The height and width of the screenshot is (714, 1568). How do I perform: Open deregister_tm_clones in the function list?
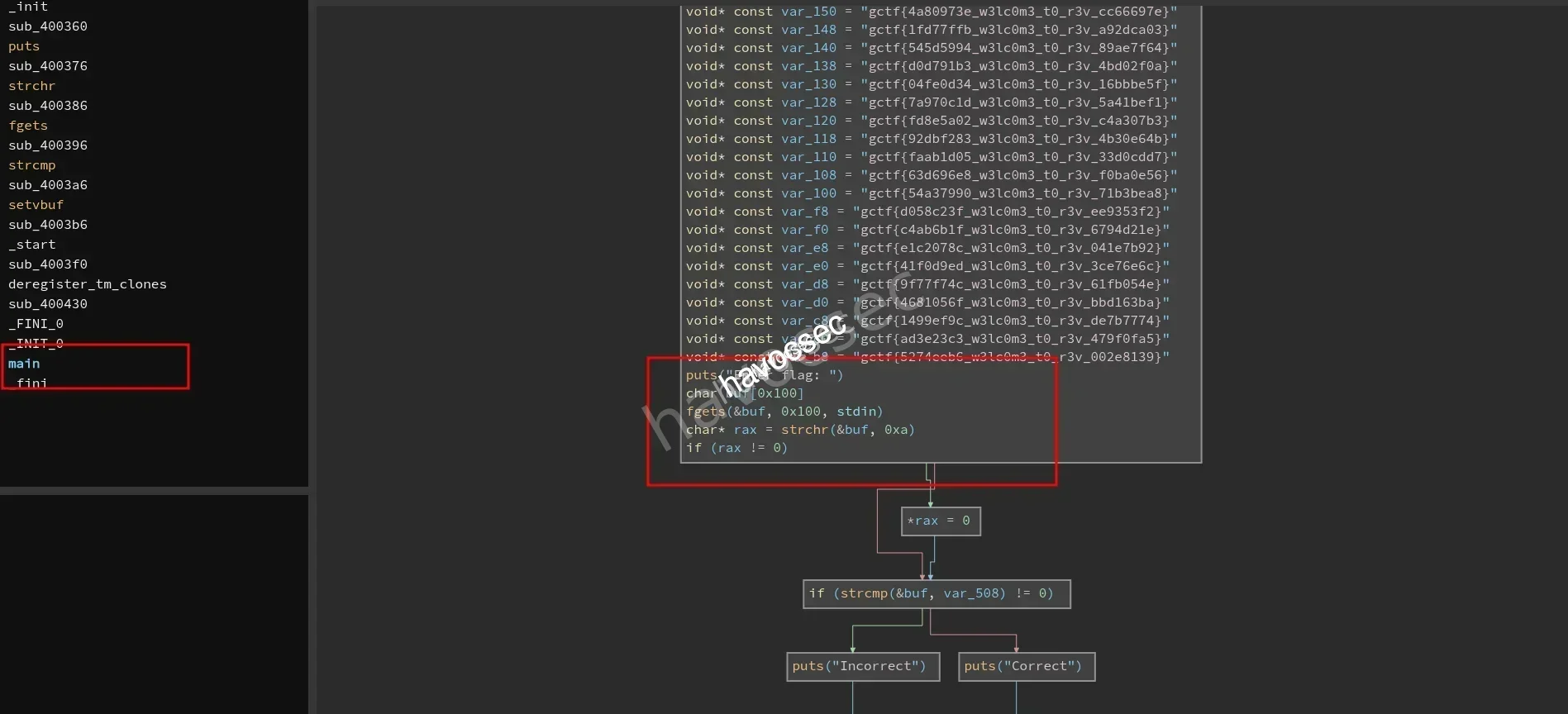(87, 284)
